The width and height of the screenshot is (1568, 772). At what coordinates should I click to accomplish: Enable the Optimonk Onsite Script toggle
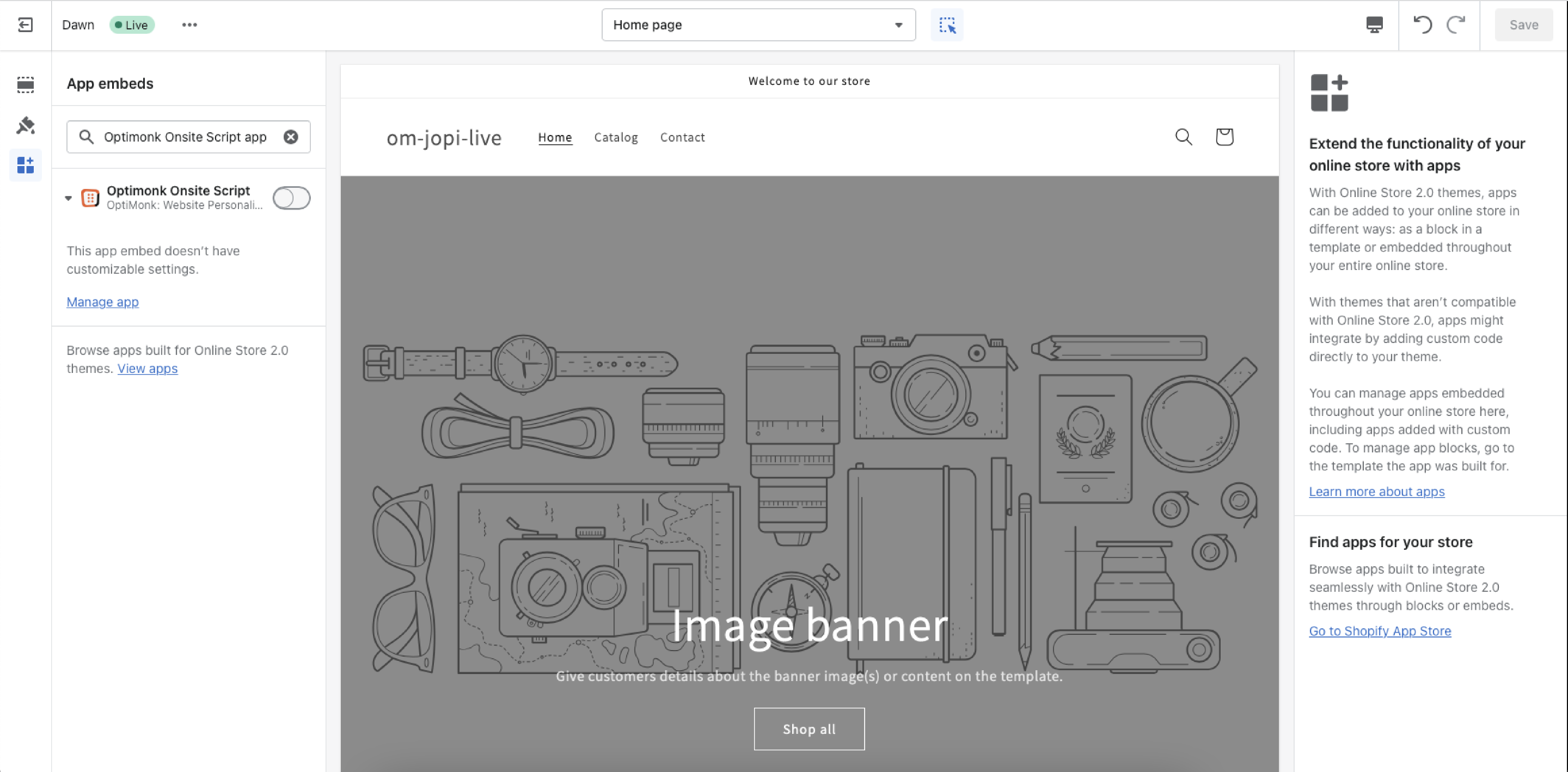(292, 198)
